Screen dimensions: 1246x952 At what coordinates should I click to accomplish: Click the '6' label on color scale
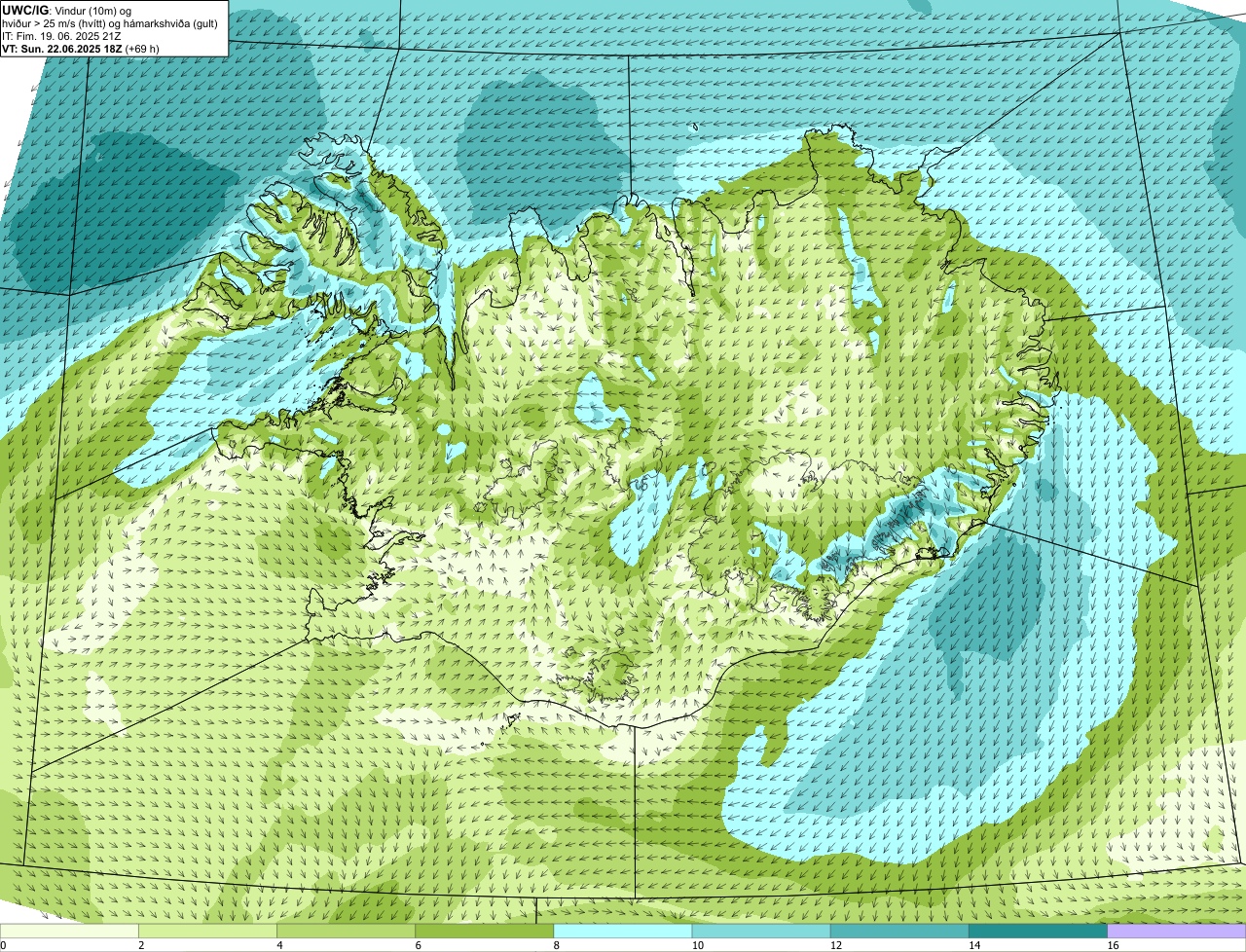(x=419, y=945)
